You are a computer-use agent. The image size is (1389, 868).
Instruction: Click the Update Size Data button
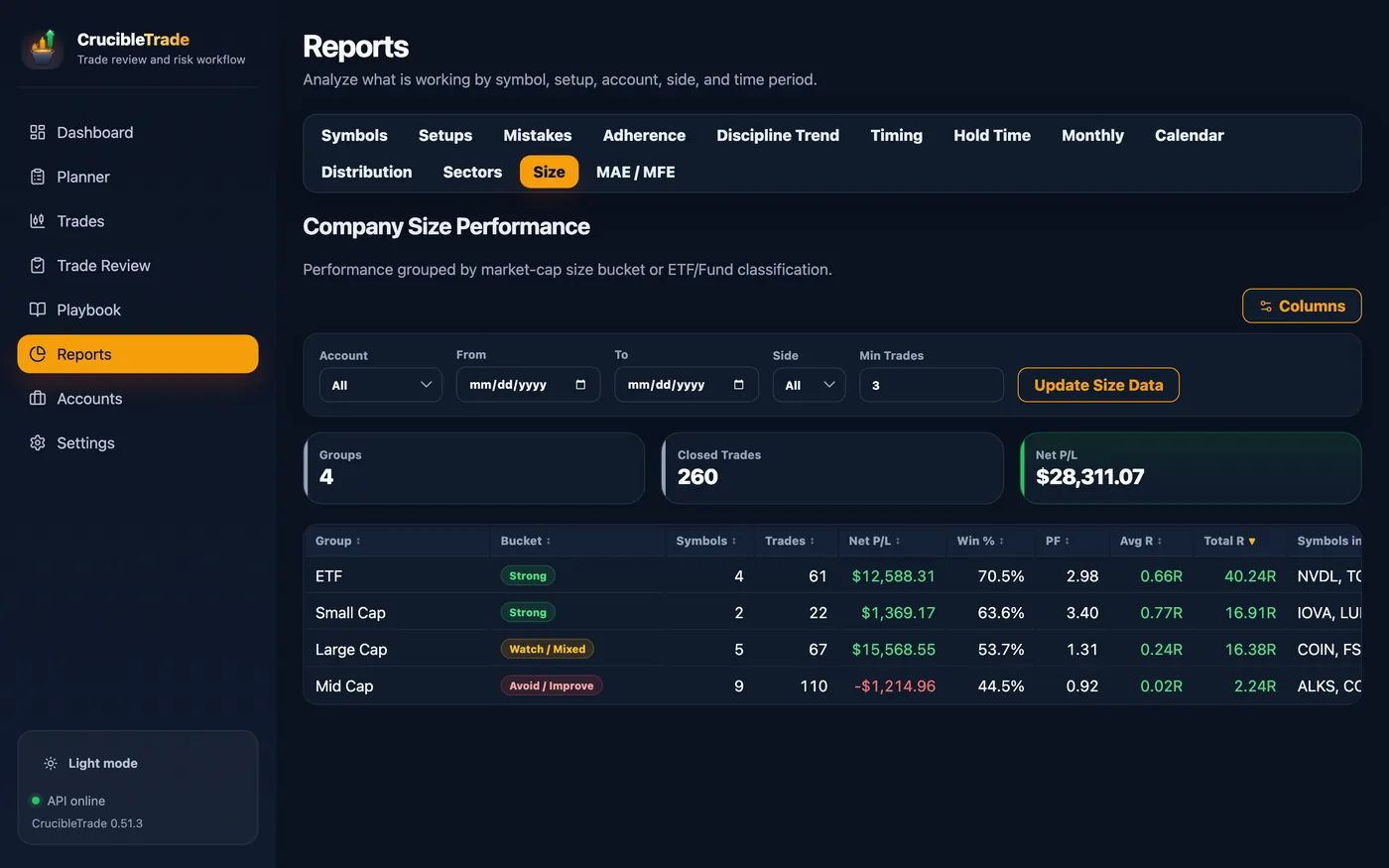point(1098,385)
